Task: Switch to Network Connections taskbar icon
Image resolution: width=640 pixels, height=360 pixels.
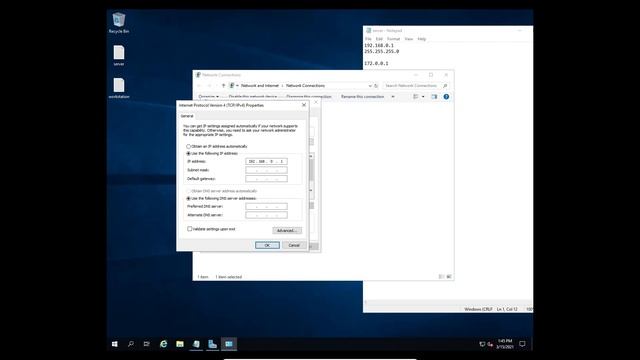Action: 229,344
